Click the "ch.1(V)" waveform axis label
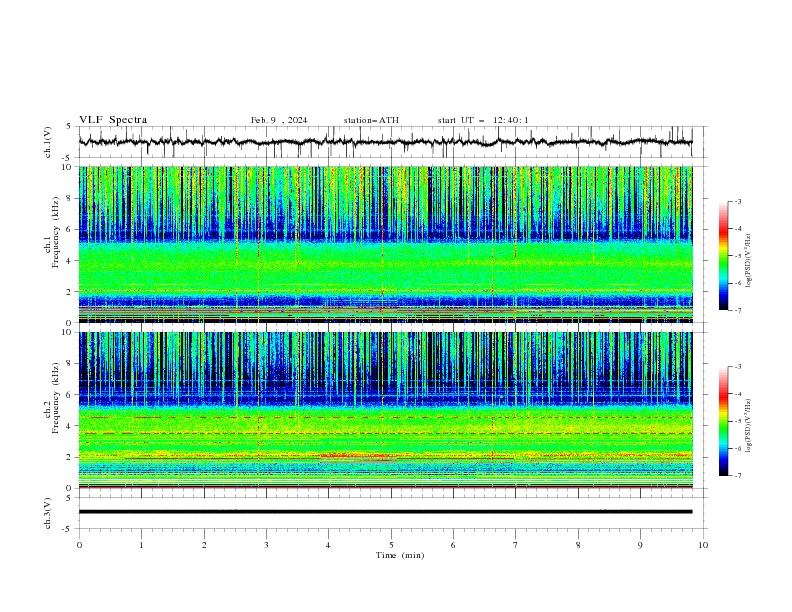792x612 pixels. pyautogui.click(x=48, y=142)
